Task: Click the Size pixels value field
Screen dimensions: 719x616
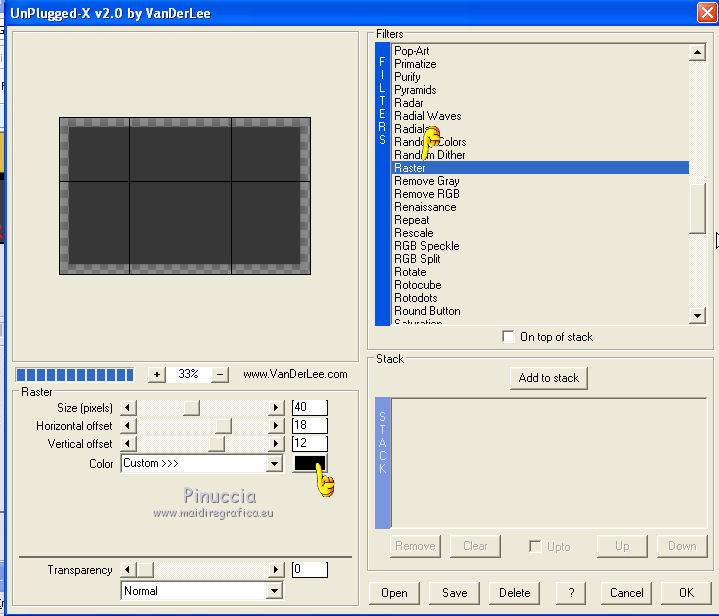Action: (309, 407)
